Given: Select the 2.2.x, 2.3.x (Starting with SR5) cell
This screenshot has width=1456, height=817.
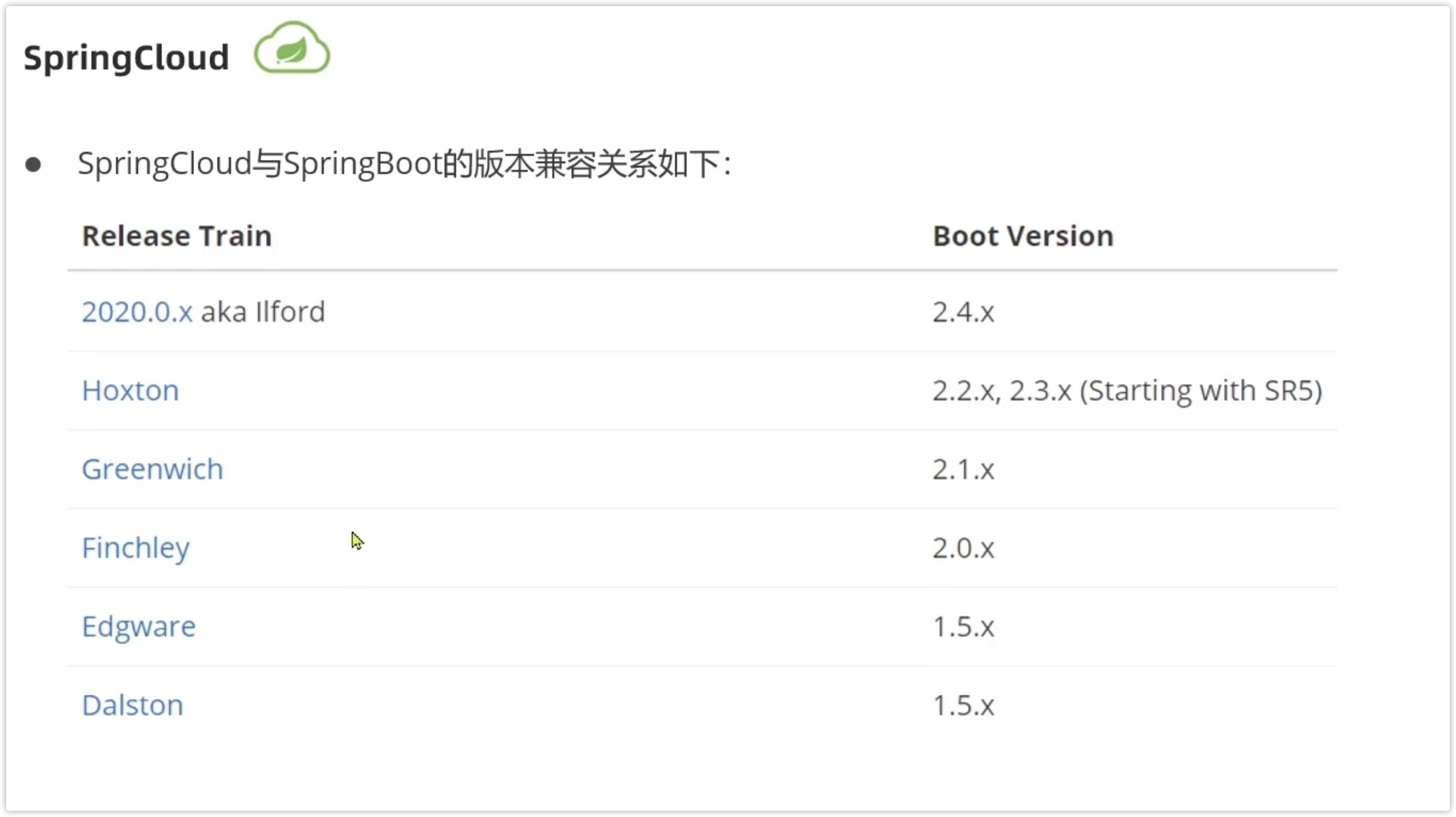Looking at the screenshot, I should (x=1128, y=391).
